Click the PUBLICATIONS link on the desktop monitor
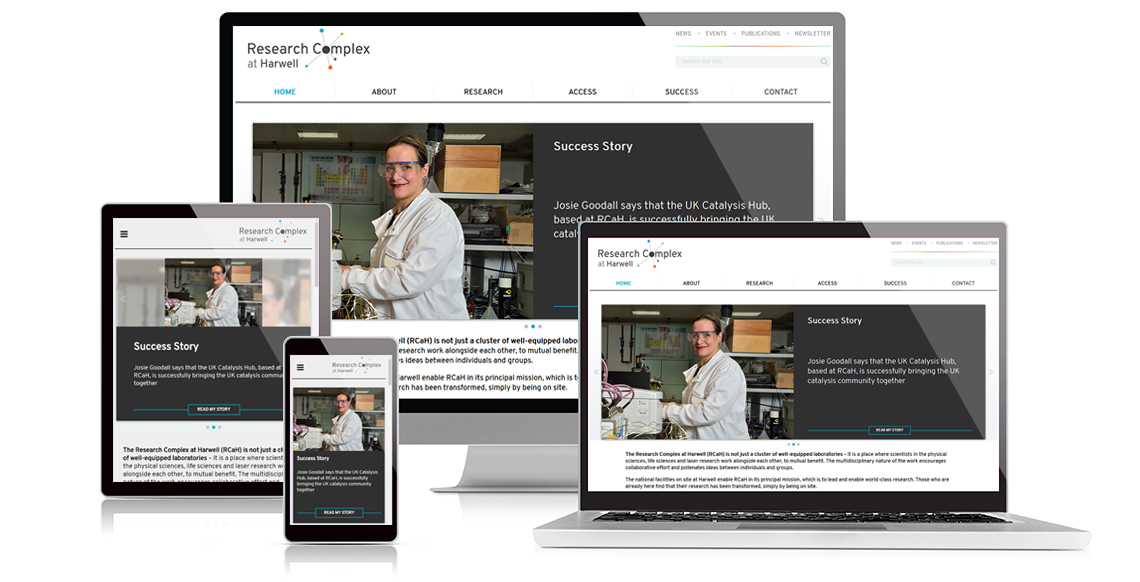The width and height of the screenshot is (1140, 582). click(x=760, y=33)
